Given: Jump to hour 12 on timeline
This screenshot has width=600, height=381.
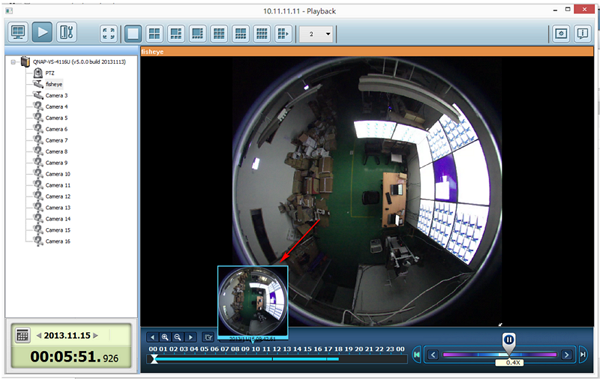Looking at the screenshot, I should [277, 349].
